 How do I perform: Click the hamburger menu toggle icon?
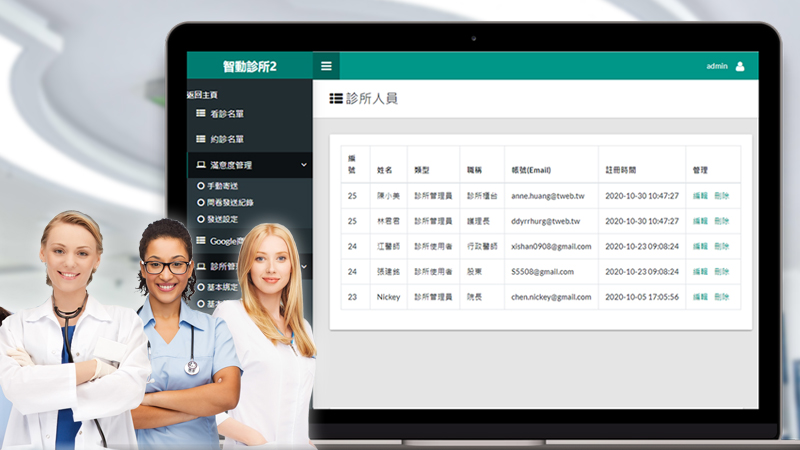pos(326,66)
